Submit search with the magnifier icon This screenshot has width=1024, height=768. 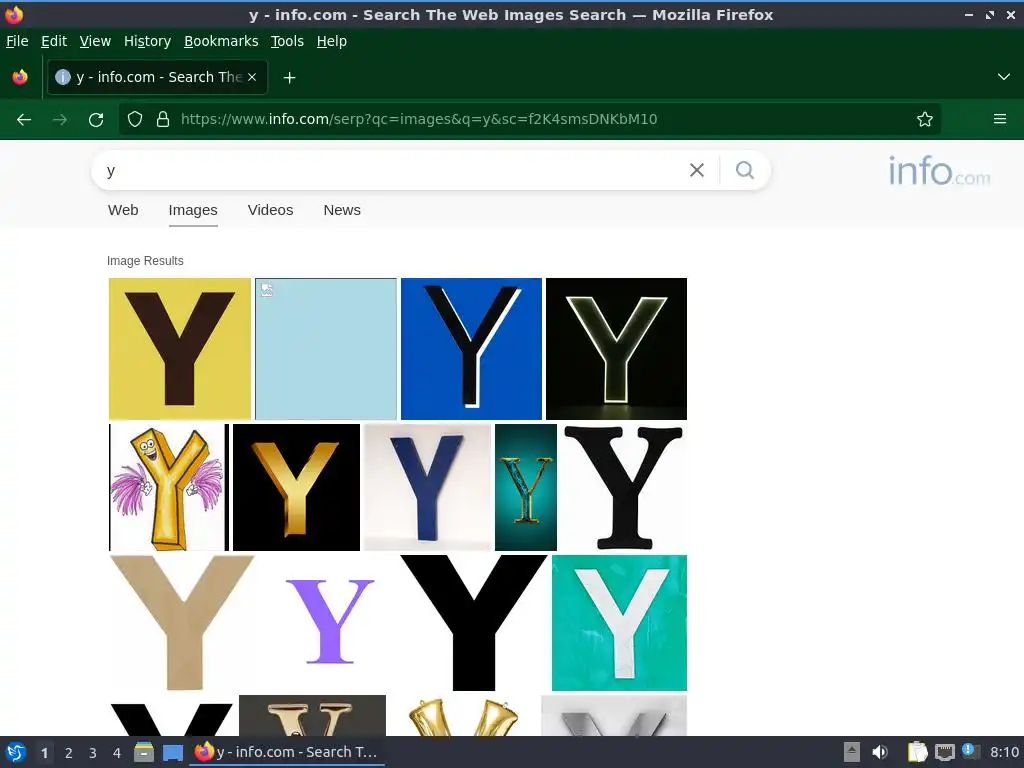744,170
